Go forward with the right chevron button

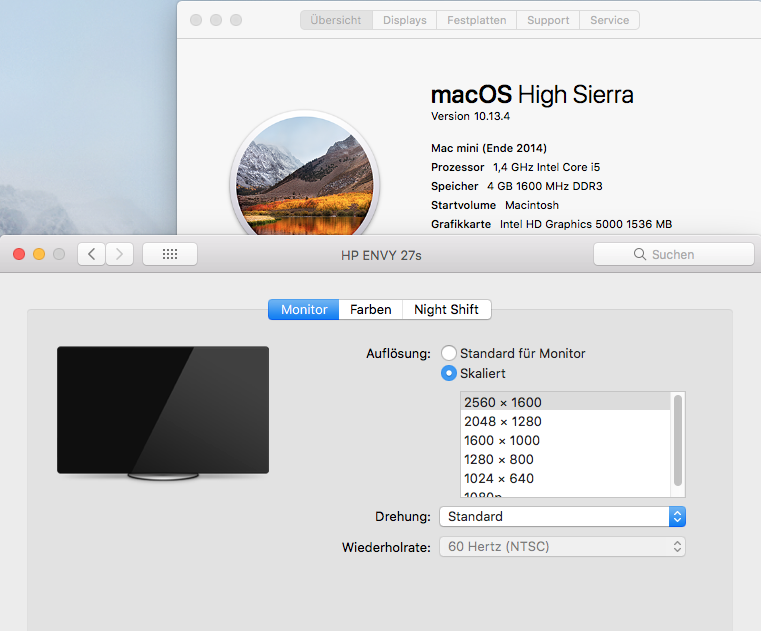point(119,254)
